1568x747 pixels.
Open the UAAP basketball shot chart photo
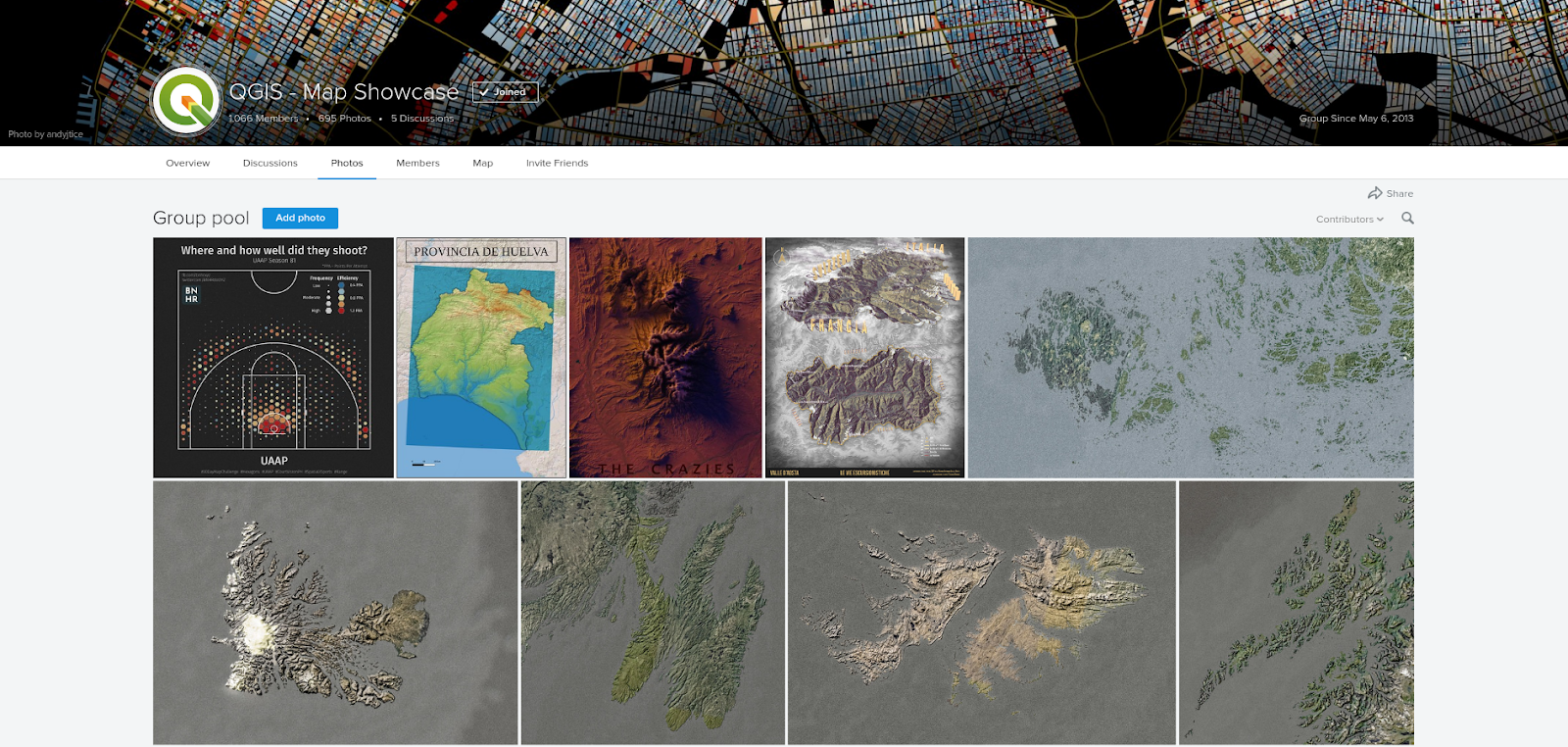click(273, 358)
